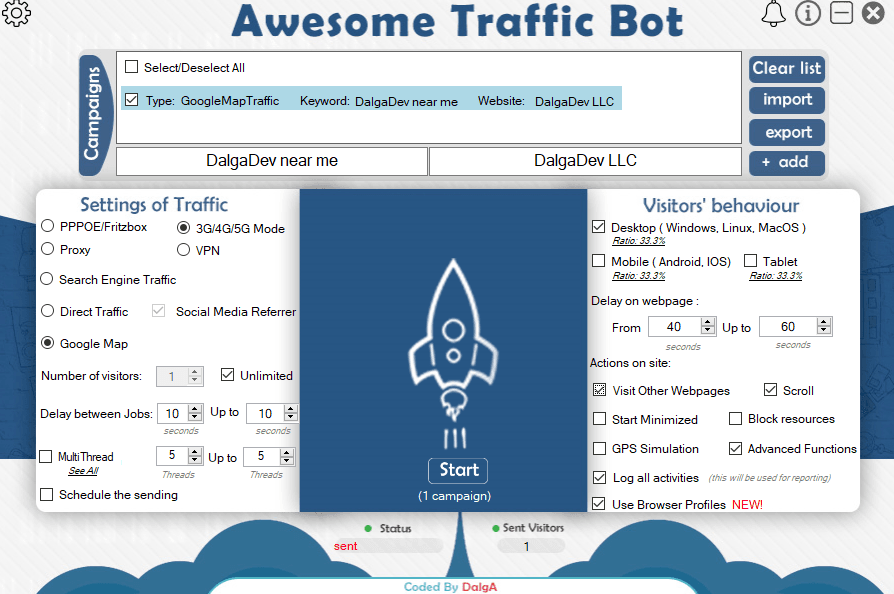The image size is (894, 594).
Task: Enable the MultiThread checkbox
Action: tap(46, 457)
